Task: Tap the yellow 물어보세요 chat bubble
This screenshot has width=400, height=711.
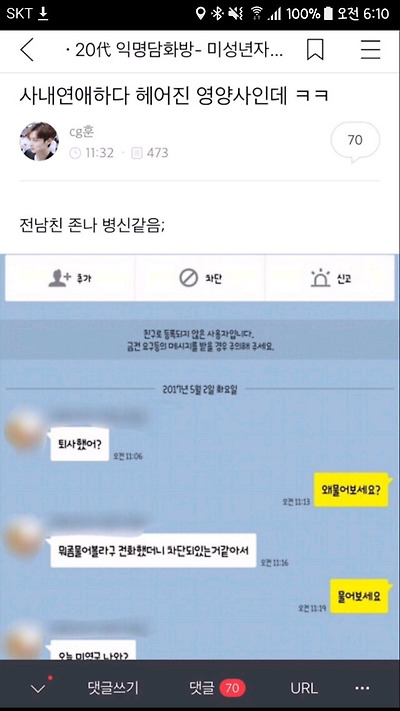Action: (x=359, y=596)
